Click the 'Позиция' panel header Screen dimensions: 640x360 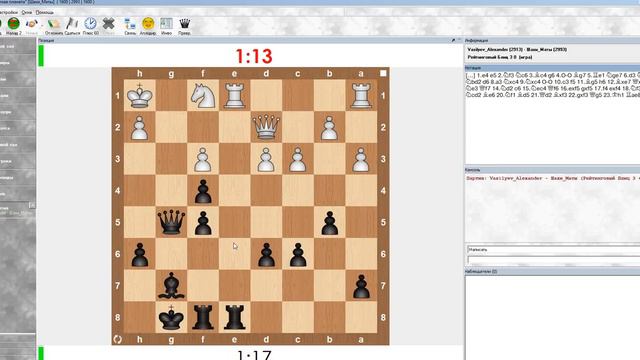pyautogui.click(x=250, y=40)
